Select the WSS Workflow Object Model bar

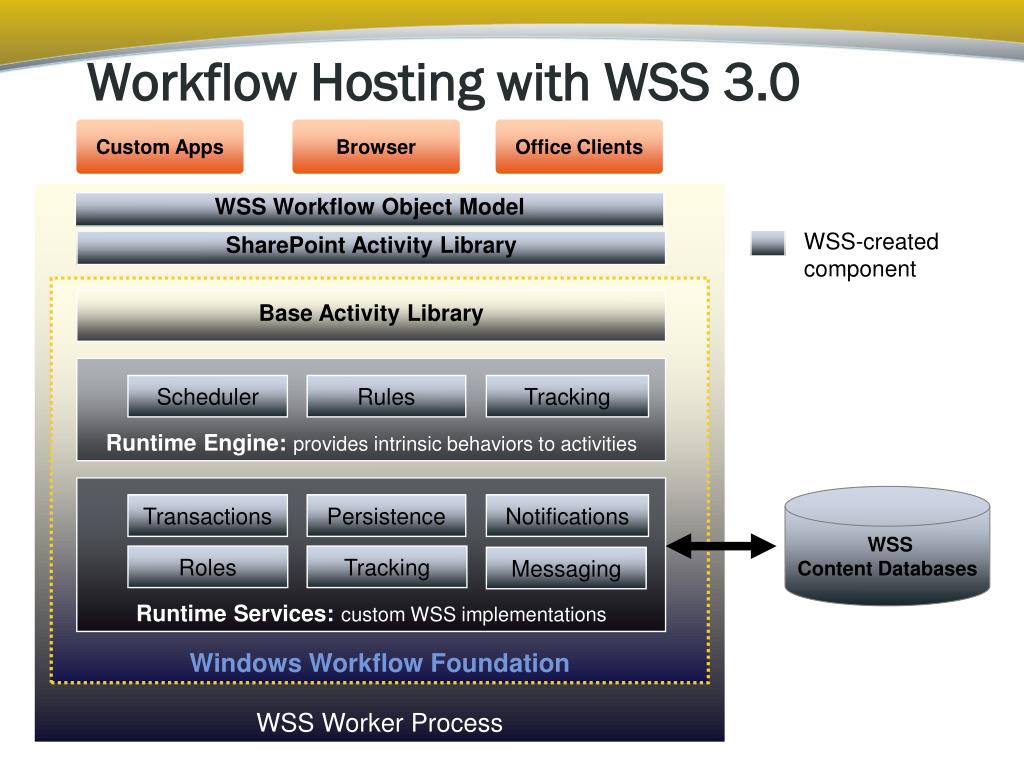point(370,209)
